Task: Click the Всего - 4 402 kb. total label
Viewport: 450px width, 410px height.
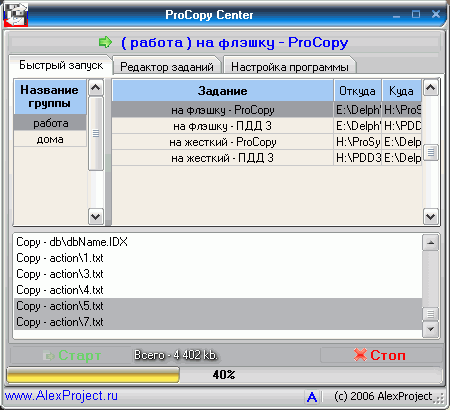Action: tap(176, 355)
